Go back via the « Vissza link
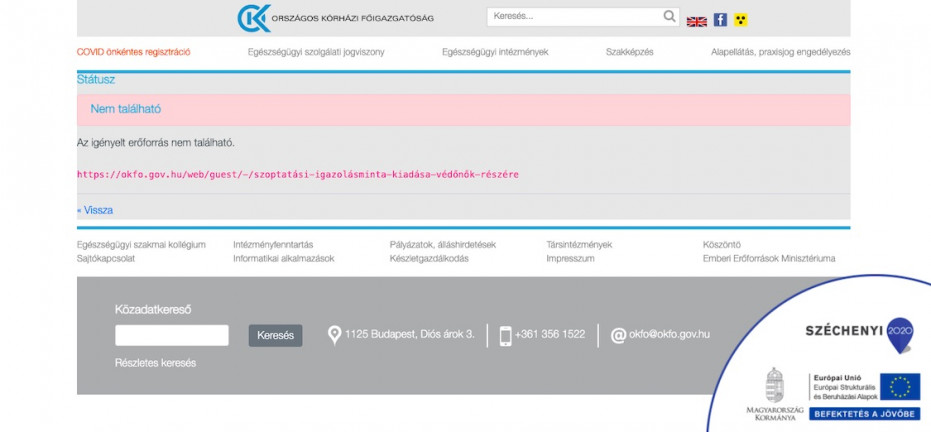 coord(95,210)
